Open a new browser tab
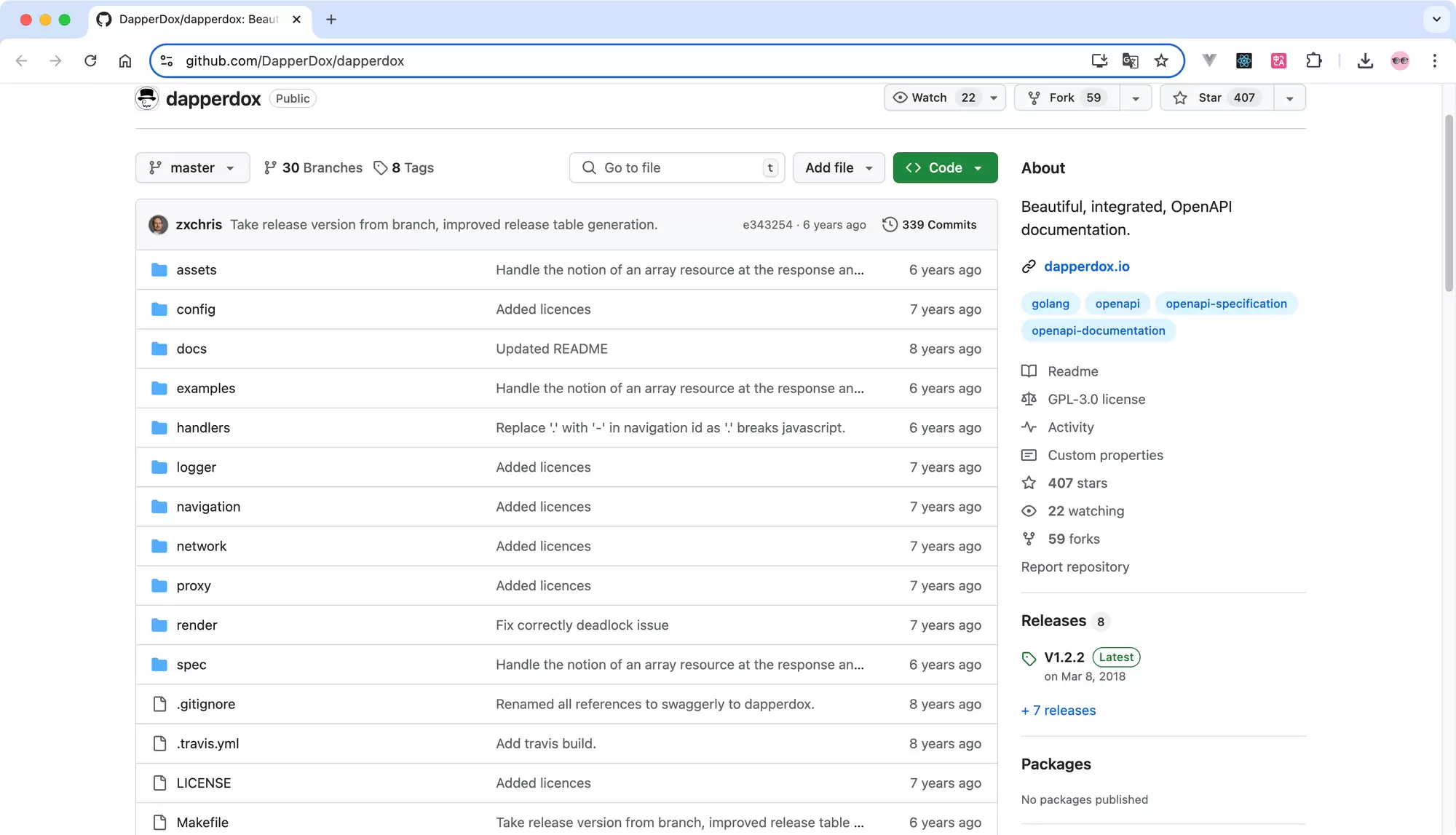Viewport: 1456px width, 835px height. (331, 20)
